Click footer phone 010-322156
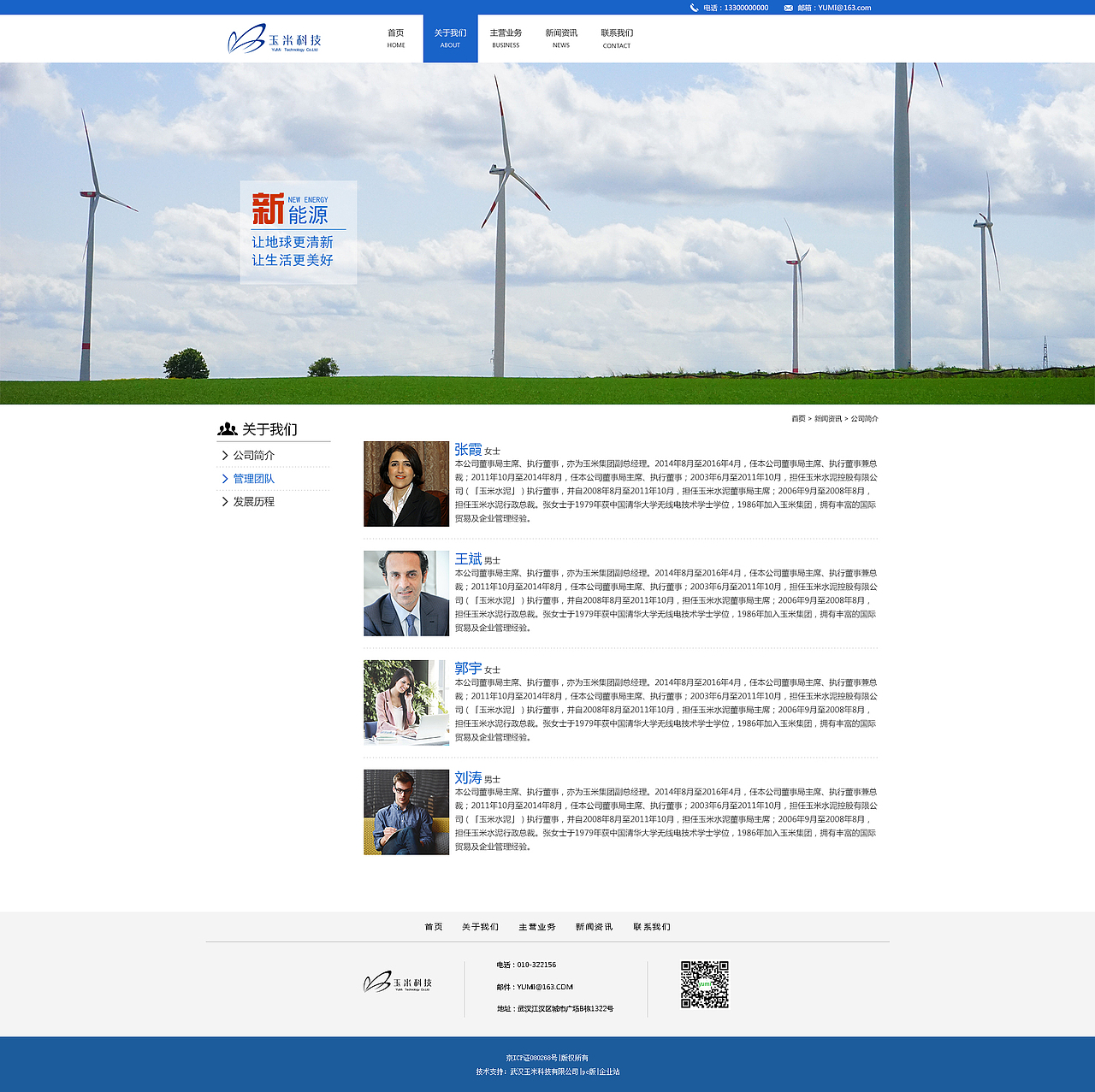 tap(536, 965)
